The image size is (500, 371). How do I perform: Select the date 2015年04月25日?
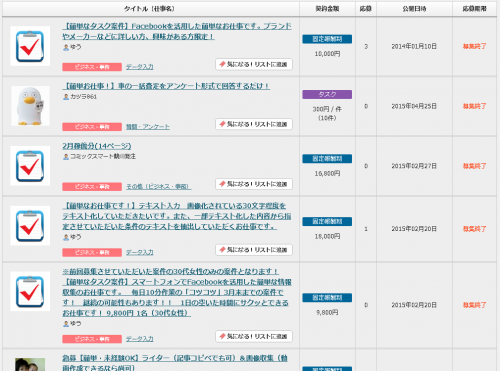coord(414,106)
